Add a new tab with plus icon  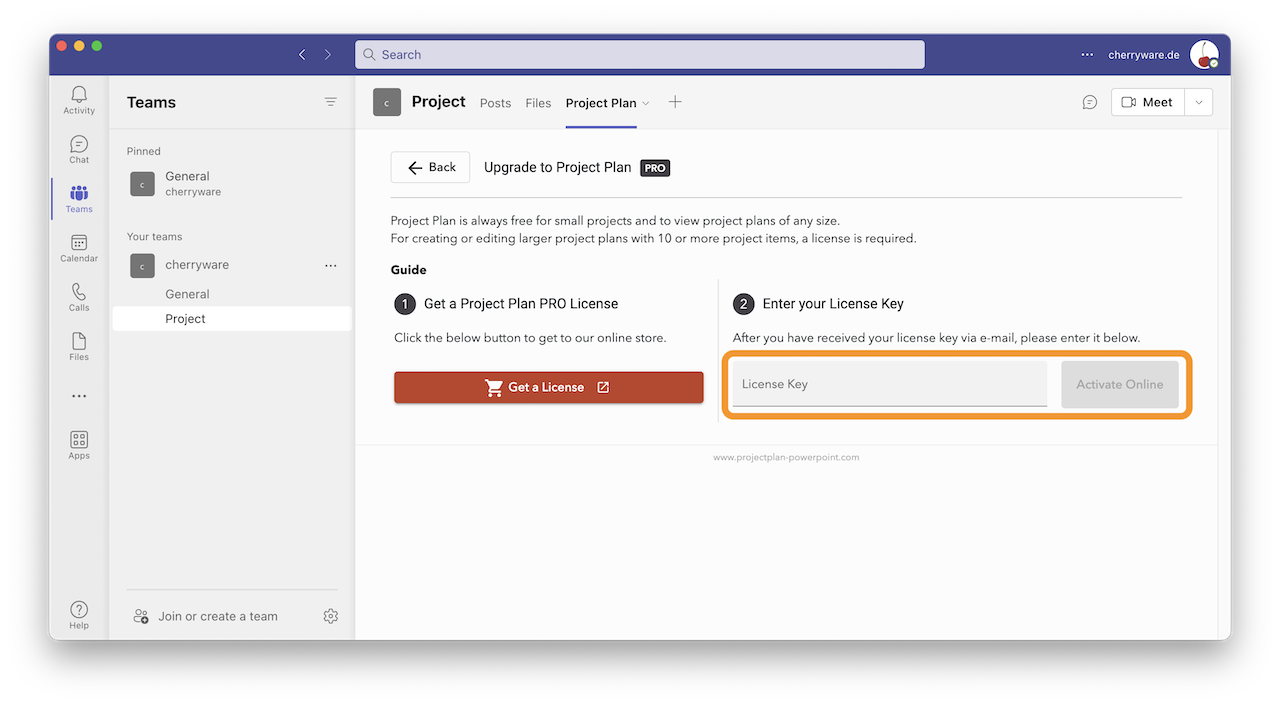tap(675, 102)
